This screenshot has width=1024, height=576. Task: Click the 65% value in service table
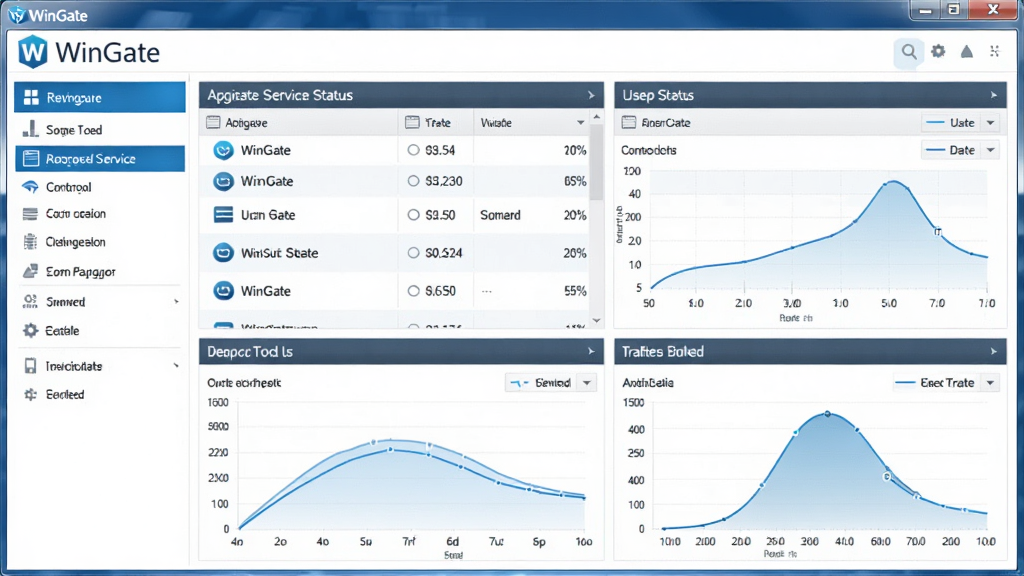[575, 181]
